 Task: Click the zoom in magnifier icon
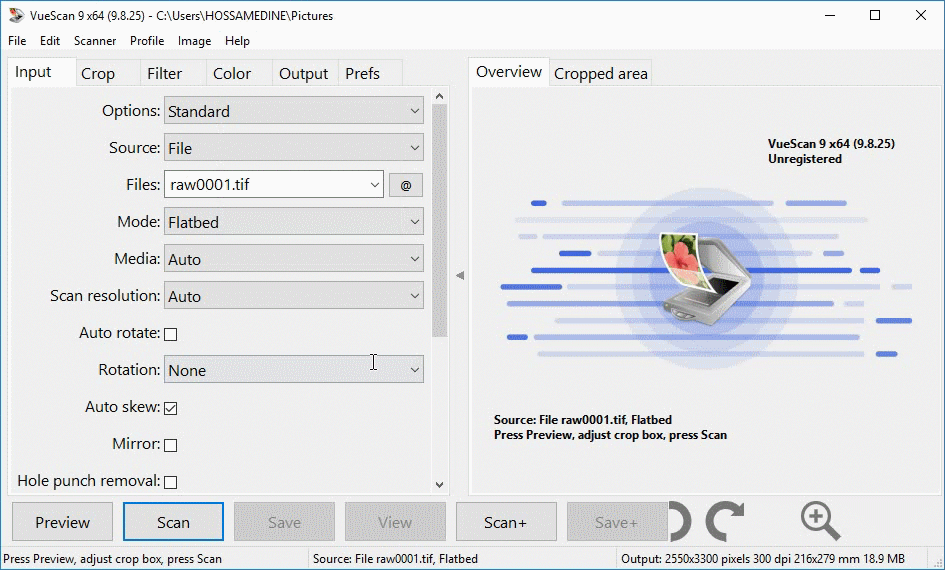point(820,521)
